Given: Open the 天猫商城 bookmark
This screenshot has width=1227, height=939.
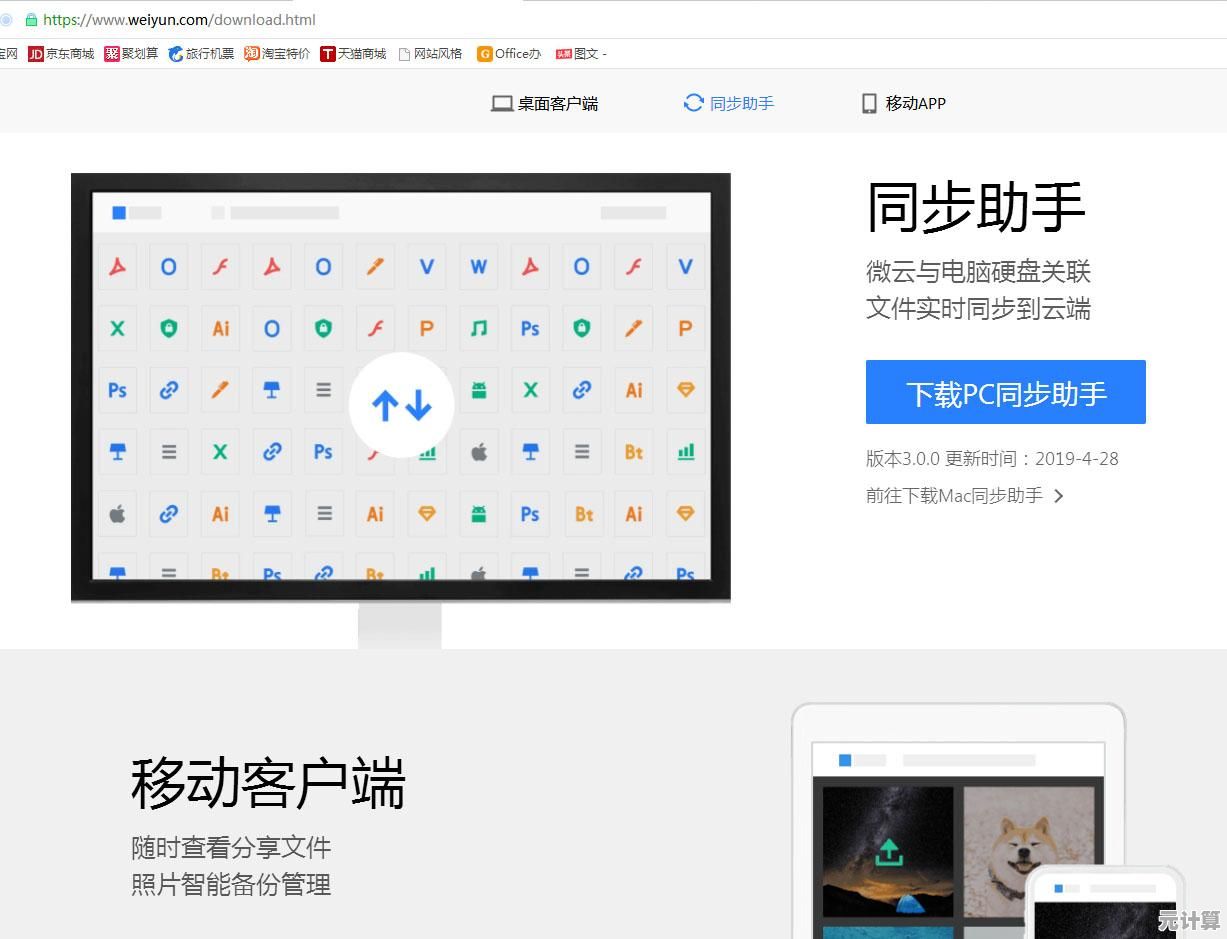Looking at the screenshot, I should click(x=353, y=54).
